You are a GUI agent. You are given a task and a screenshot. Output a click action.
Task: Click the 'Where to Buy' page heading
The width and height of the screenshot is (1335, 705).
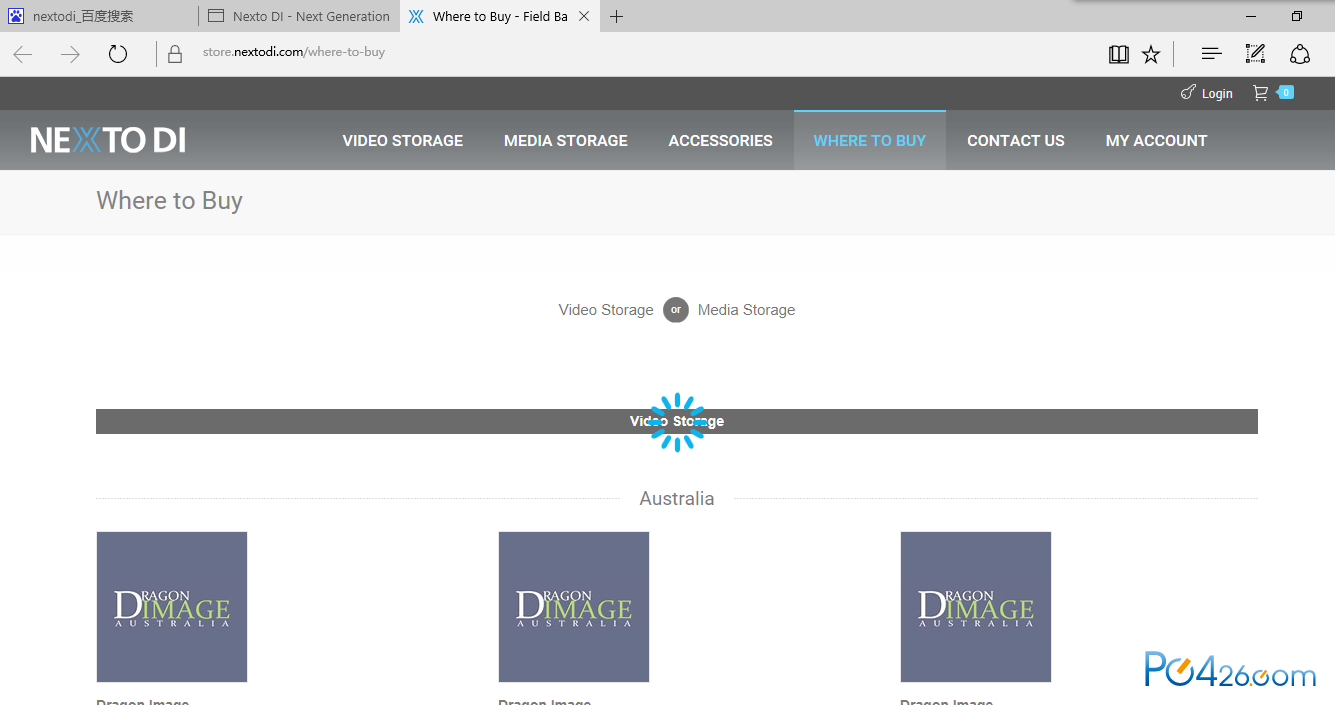170,201
